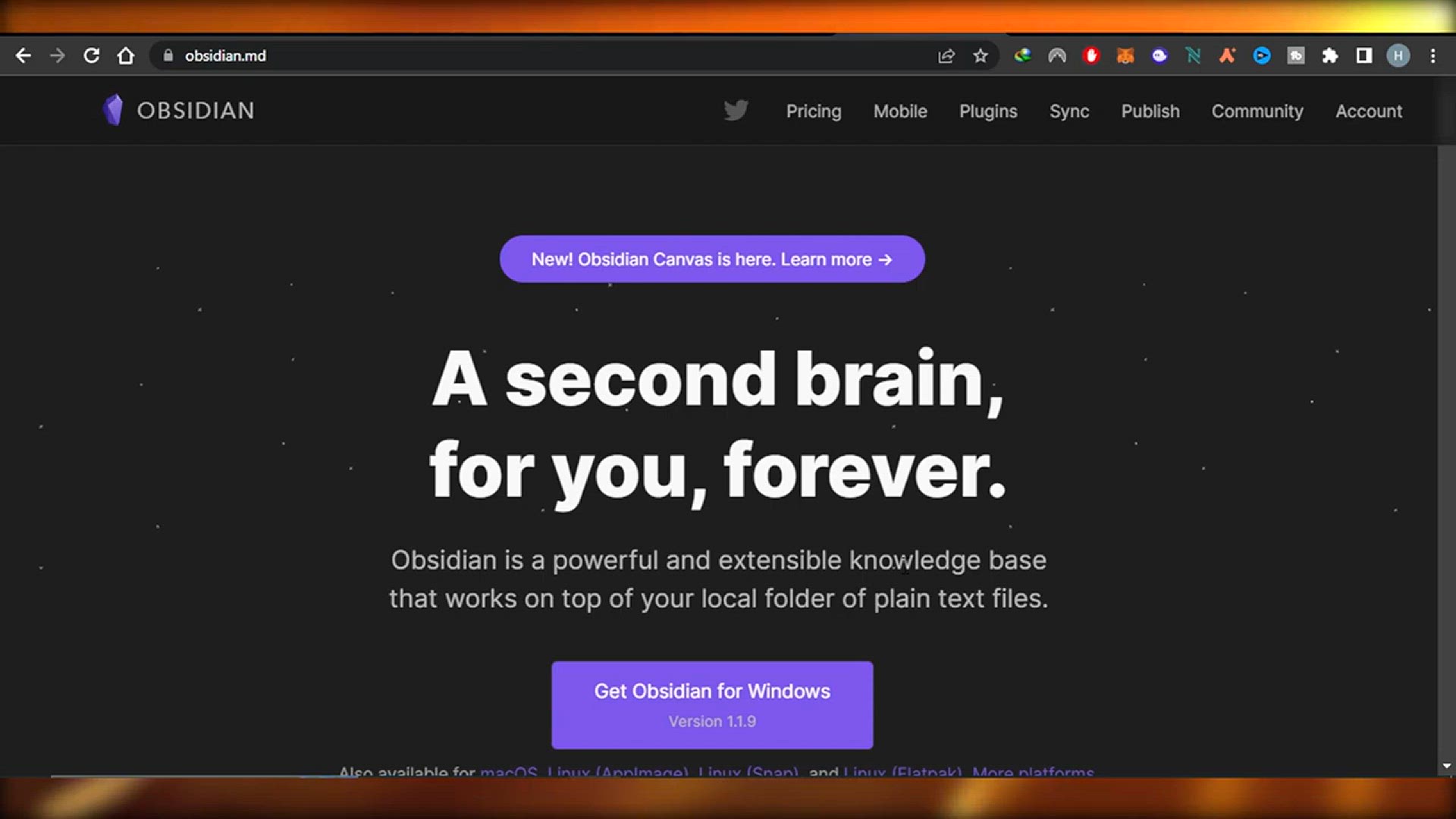This screenshot has width=1456, height=819.
Task: Open the gray arch VPN extension
Action: point(1057,55)
